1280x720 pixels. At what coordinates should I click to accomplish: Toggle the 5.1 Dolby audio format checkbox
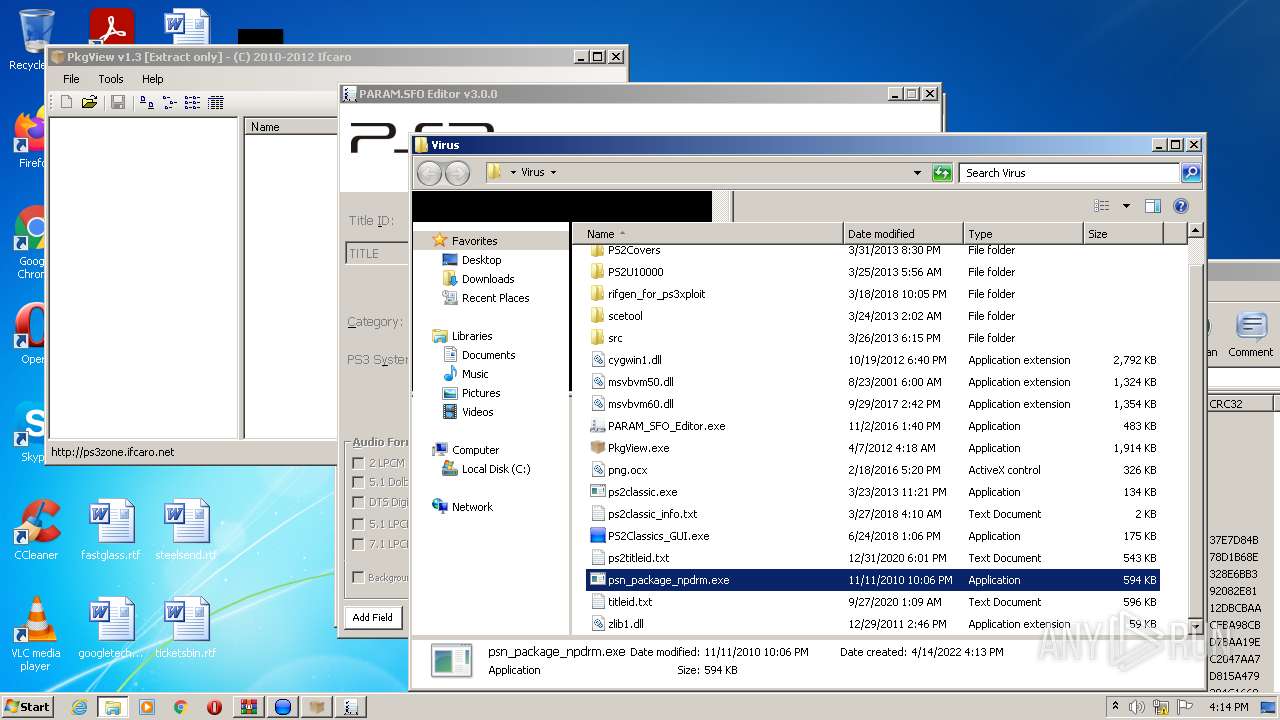point(358,483)
